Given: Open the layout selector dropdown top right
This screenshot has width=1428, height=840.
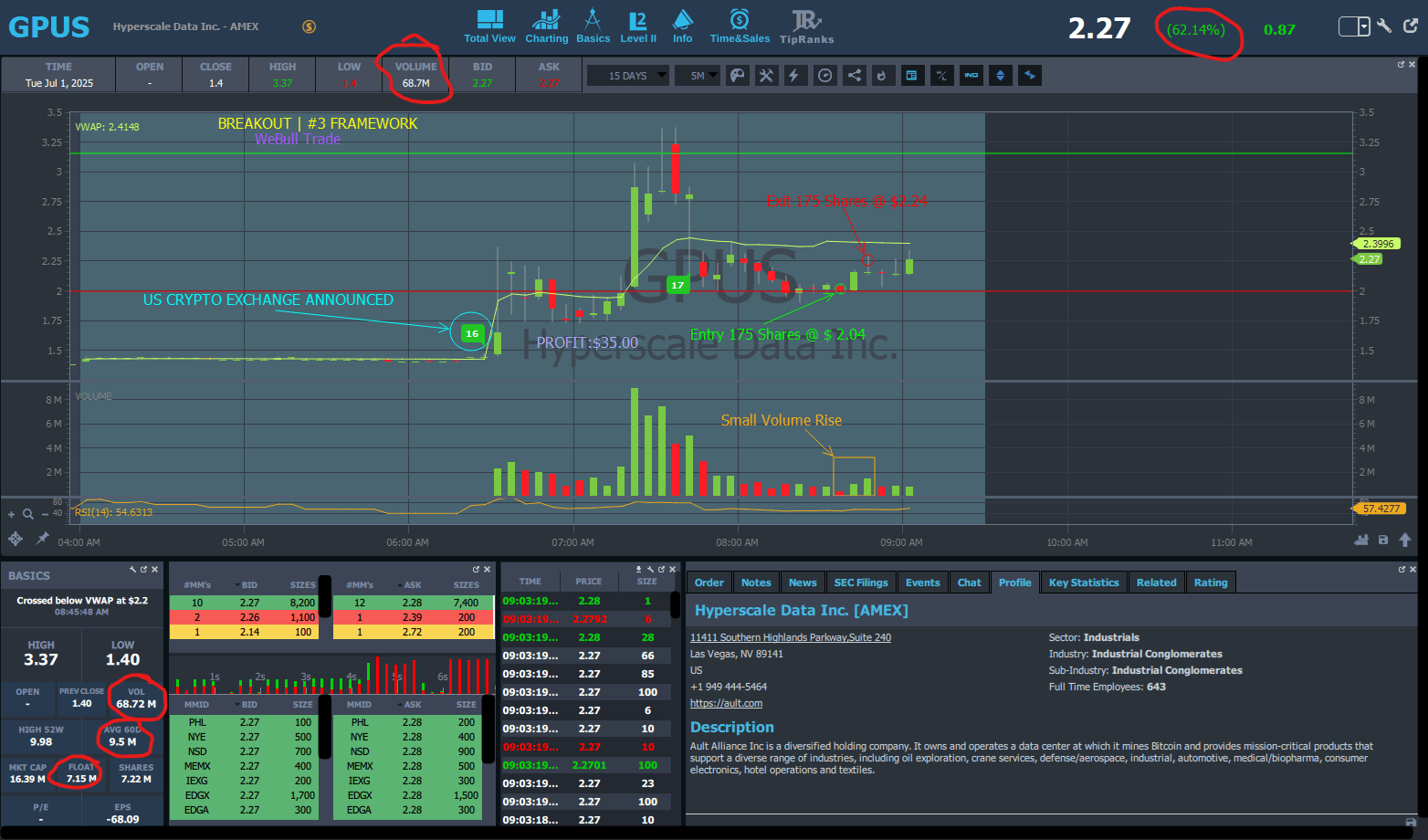Looking at the screenshot, I should 1354,26.
